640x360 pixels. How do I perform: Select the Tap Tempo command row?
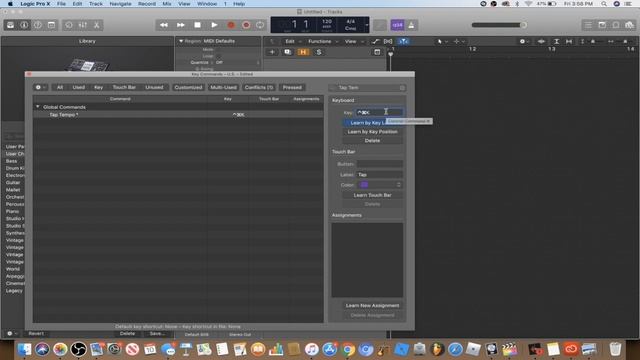(x=178, y=115)
